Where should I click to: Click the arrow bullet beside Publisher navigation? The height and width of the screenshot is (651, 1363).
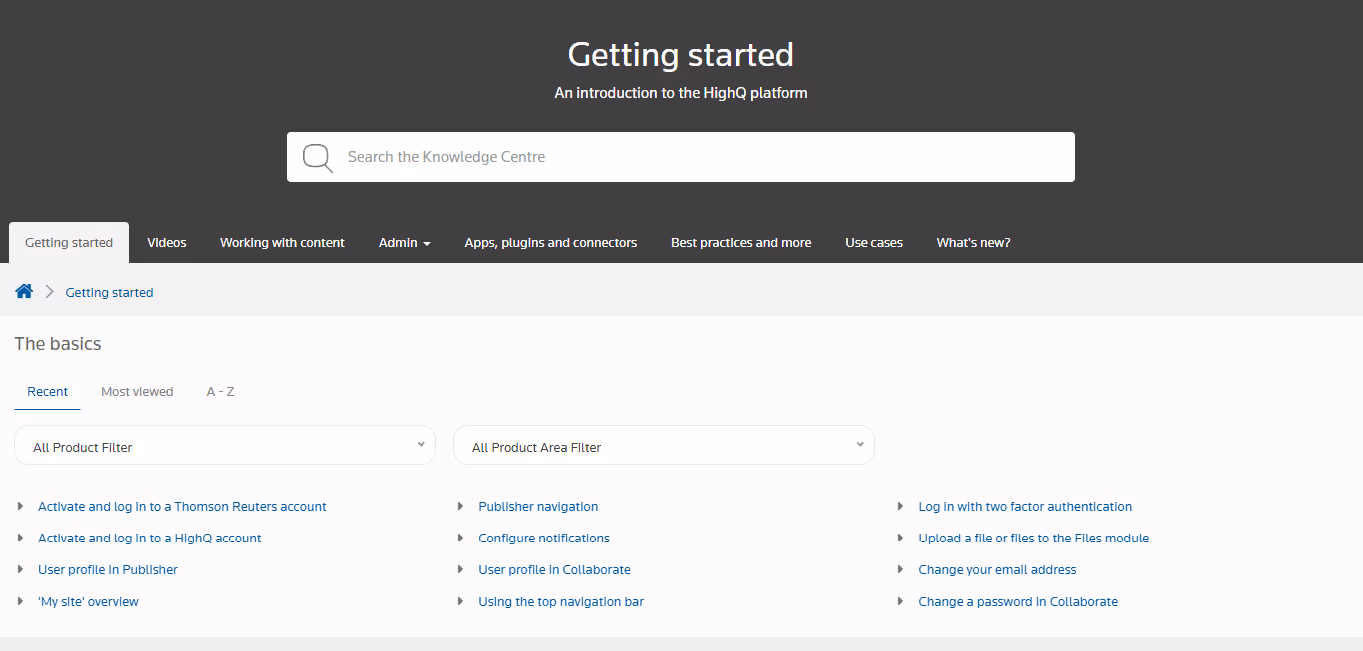point(460,506)
